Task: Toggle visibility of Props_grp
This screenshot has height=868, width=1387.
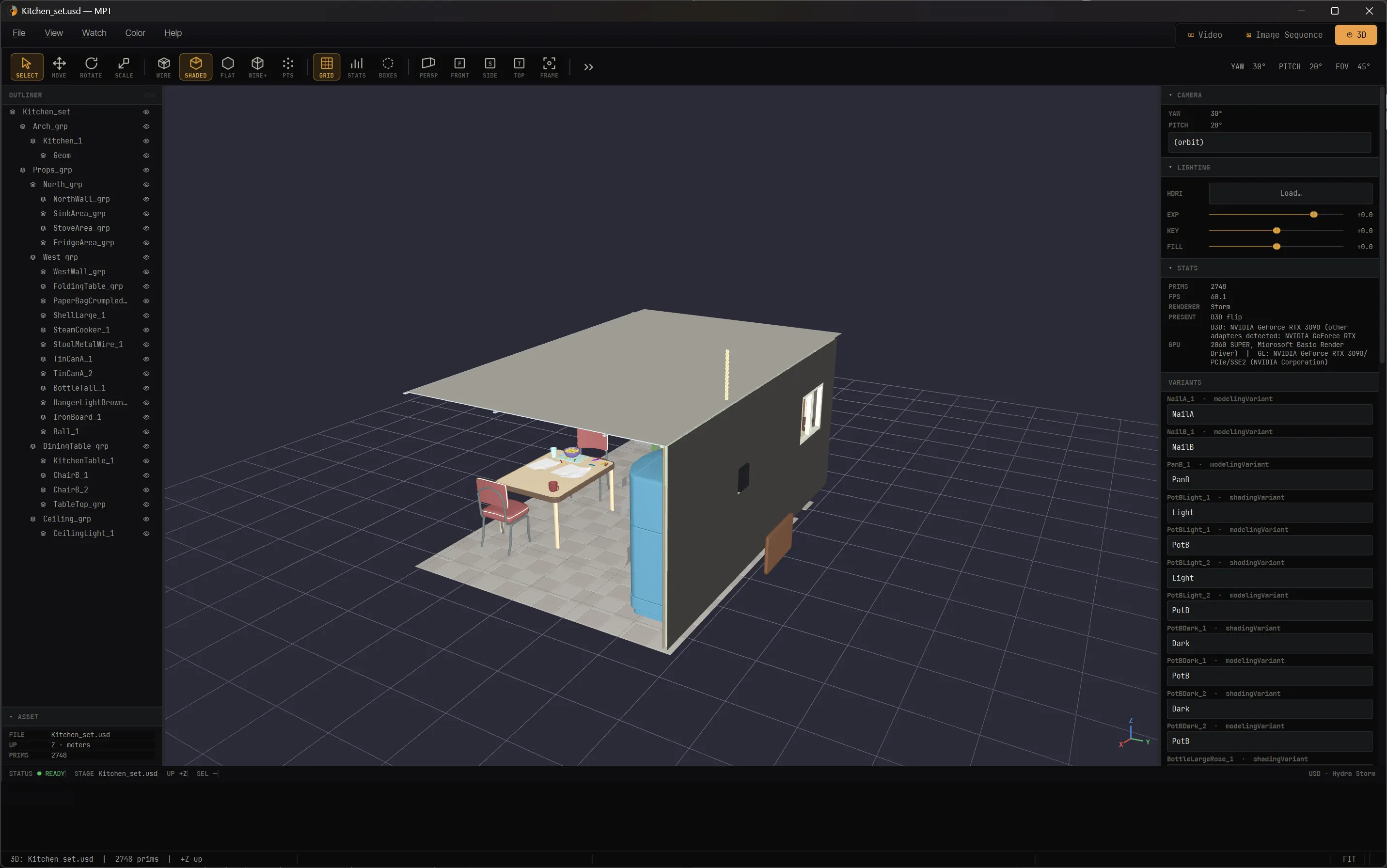Action: 146,170
